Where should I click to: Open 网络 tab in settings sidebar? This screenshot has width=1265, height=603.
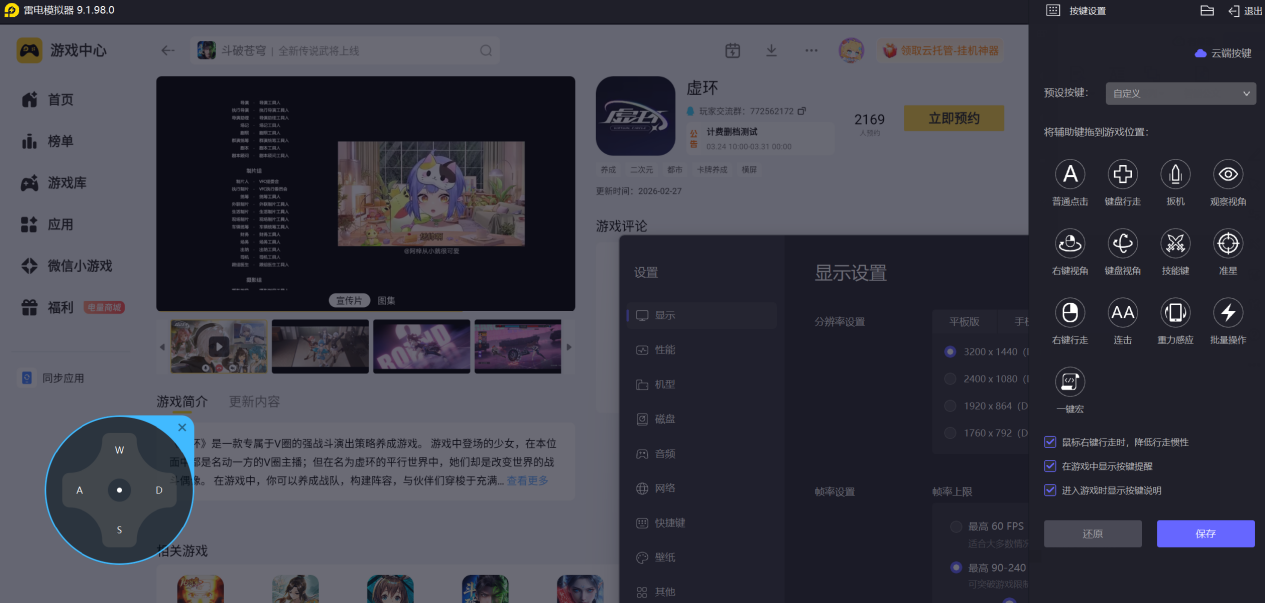coord(702,488)
